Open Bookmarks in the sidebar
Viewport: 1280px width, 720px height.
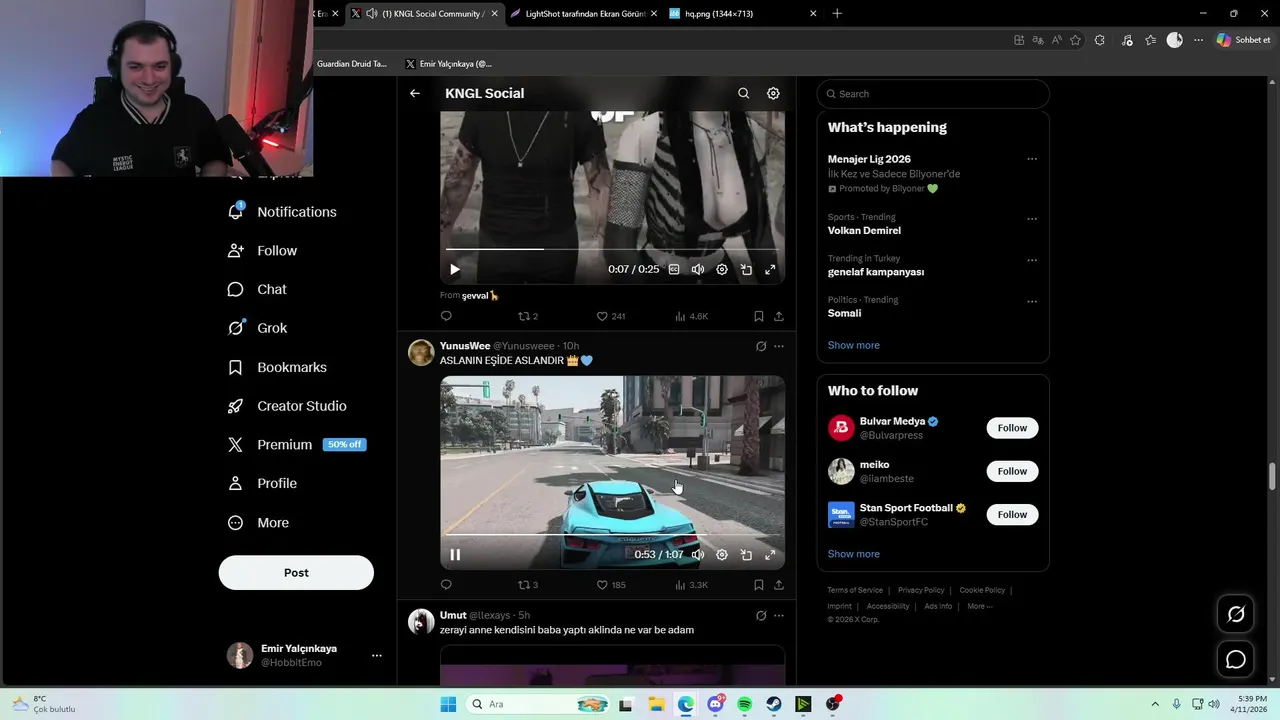[278, 367]
